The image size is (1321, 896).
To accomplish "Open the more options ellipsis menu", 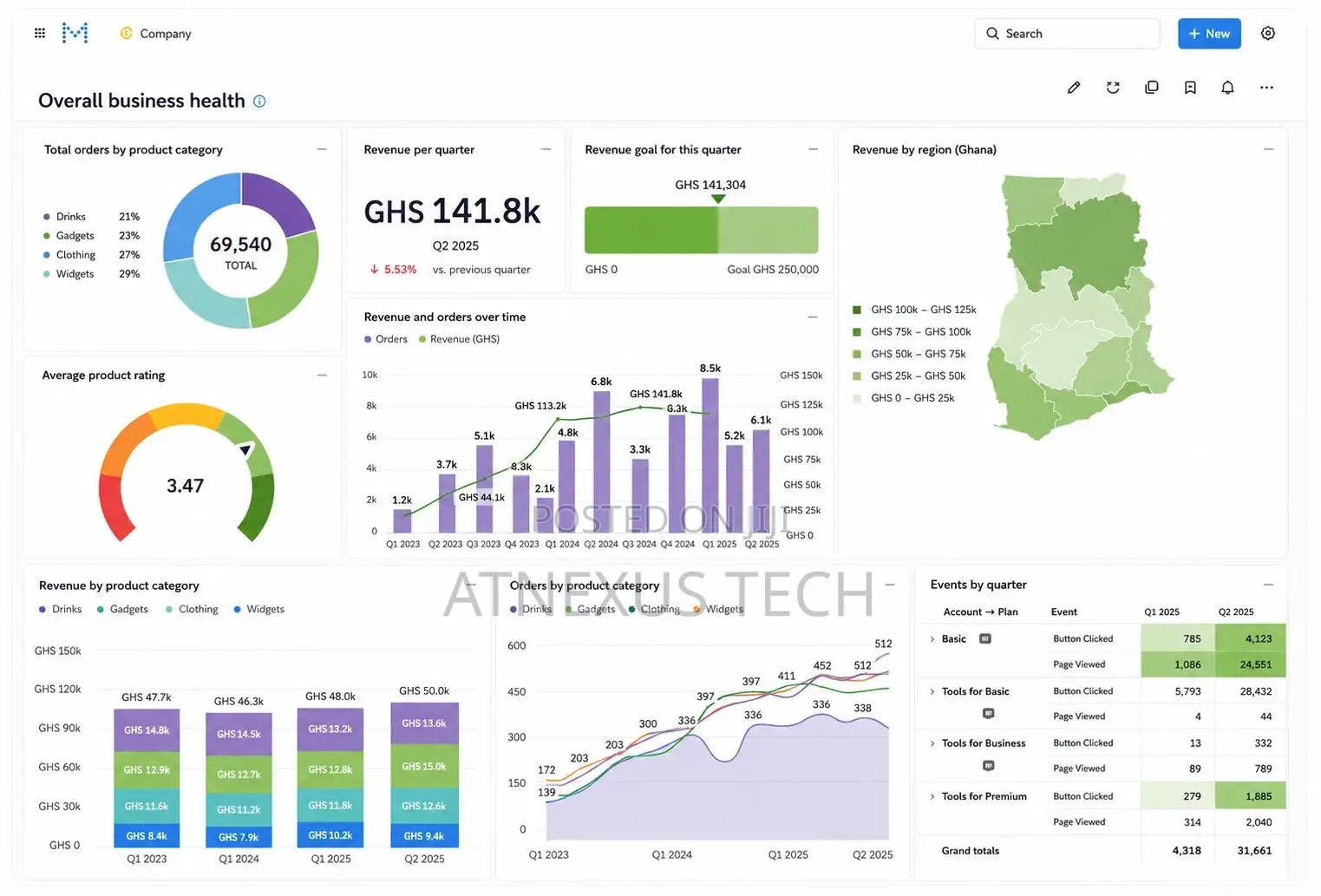I will (1266, 88).
